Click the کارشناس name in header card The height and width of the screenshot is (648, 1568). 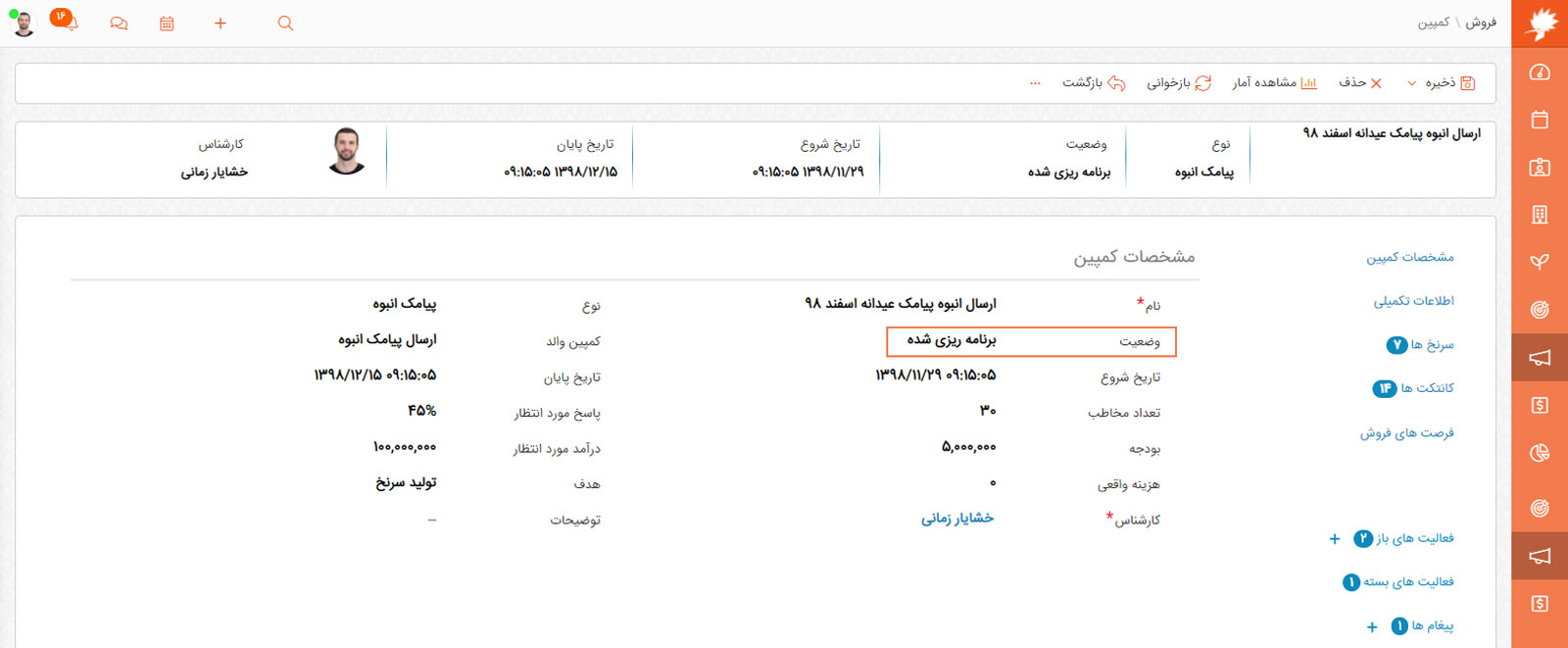[x=214, y=172]
